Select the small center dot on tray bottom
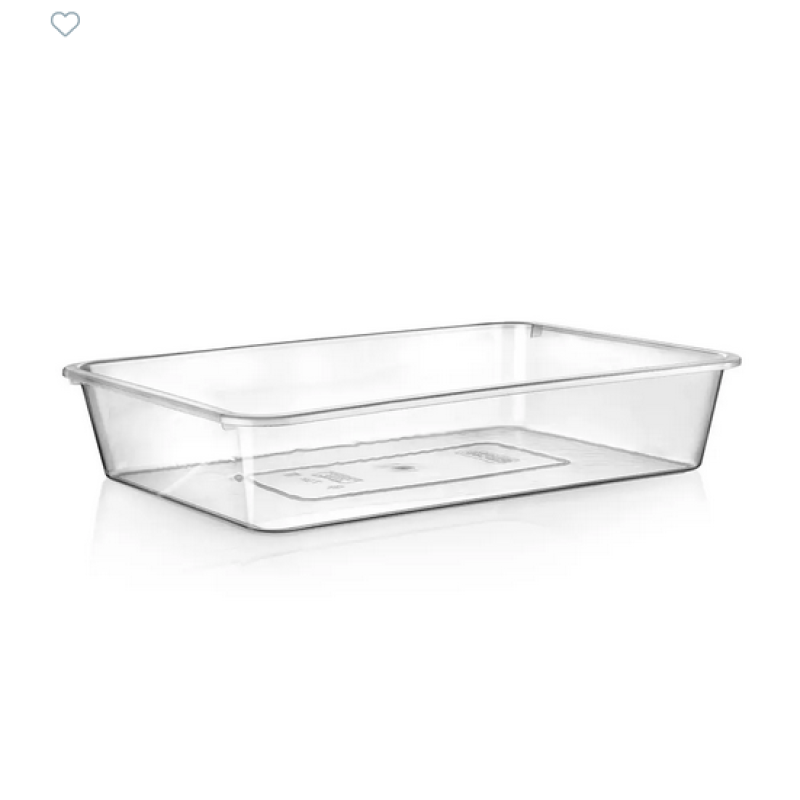800x800 pixels. 400,467
